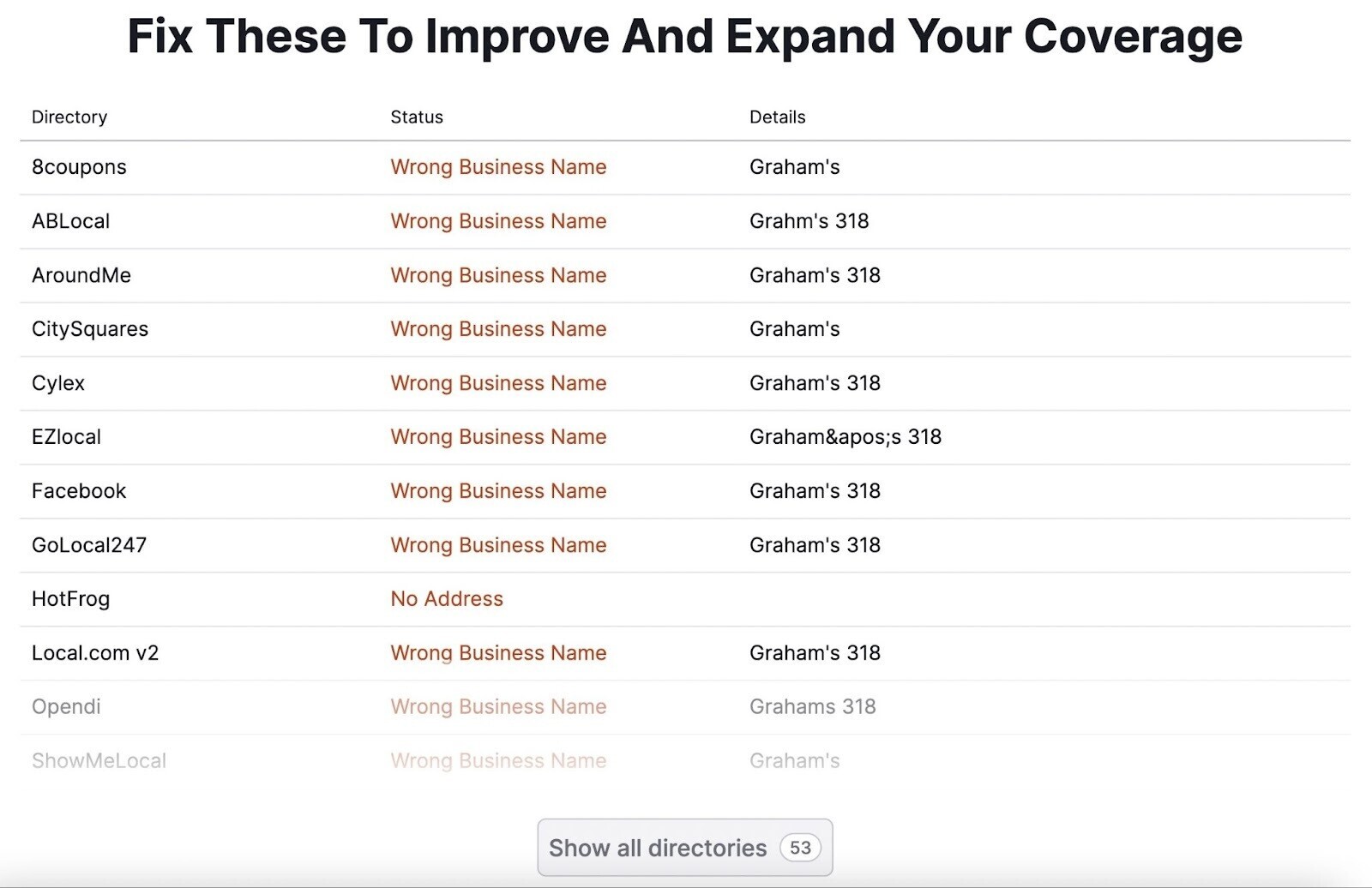Screen dimensions: 1372x888
Task: Click Wrong Business Name status for ABLocal
Action: tap(498, 221)
